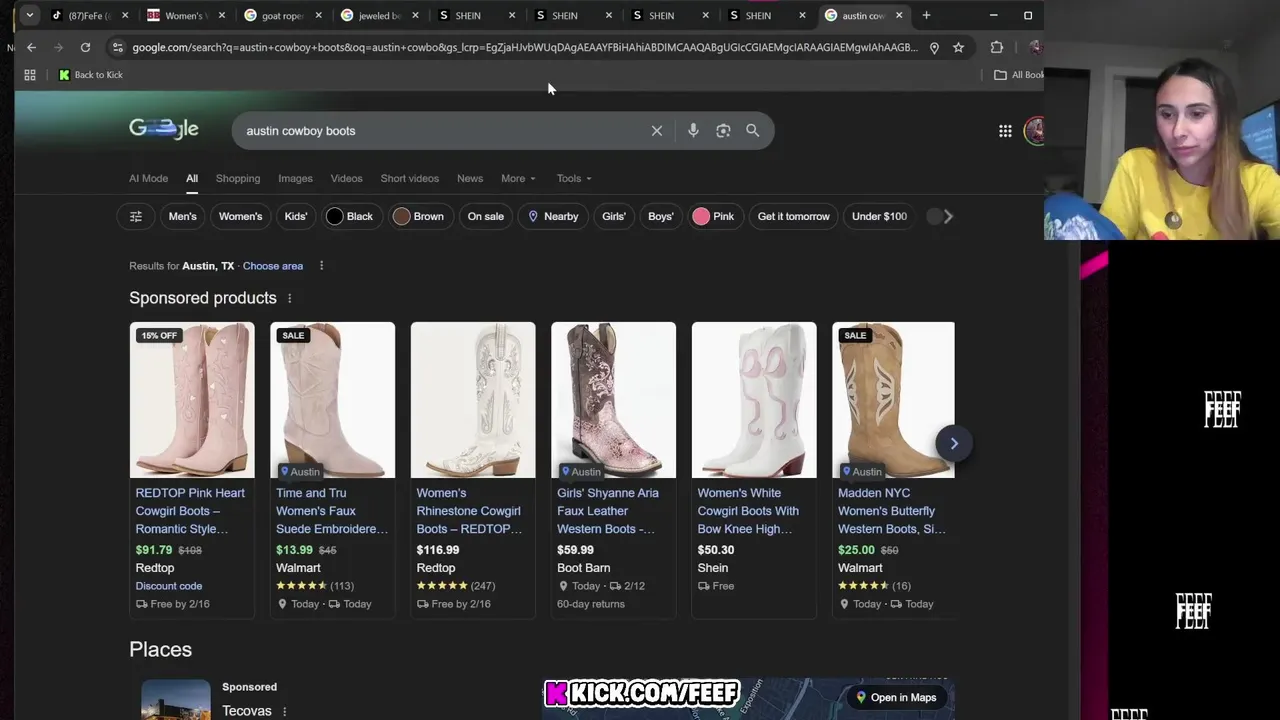Screen dimensions: 1280x720
Task: Click the Tecovas place name
Action: coord(247,711)
